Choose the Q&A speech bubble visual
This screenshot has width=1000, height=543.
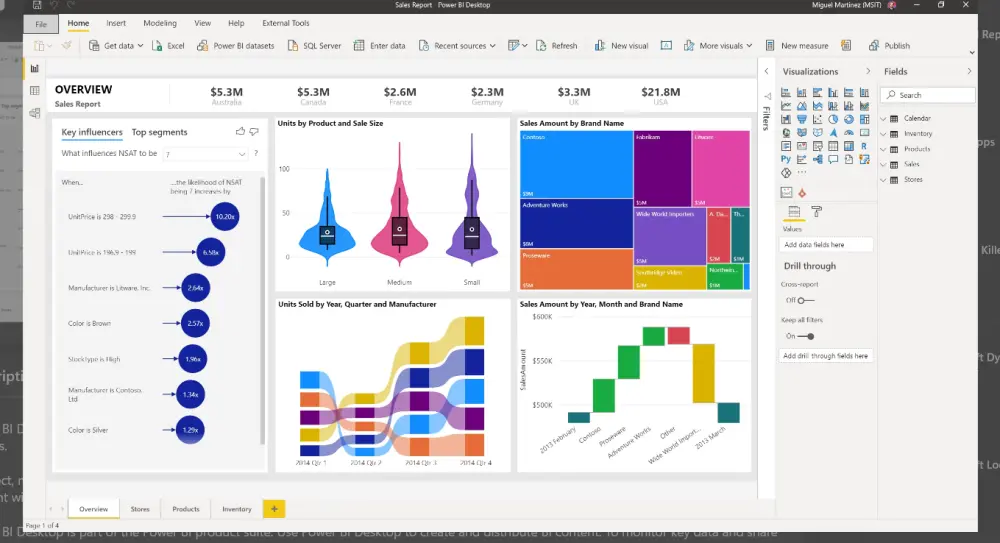point(833,160)
